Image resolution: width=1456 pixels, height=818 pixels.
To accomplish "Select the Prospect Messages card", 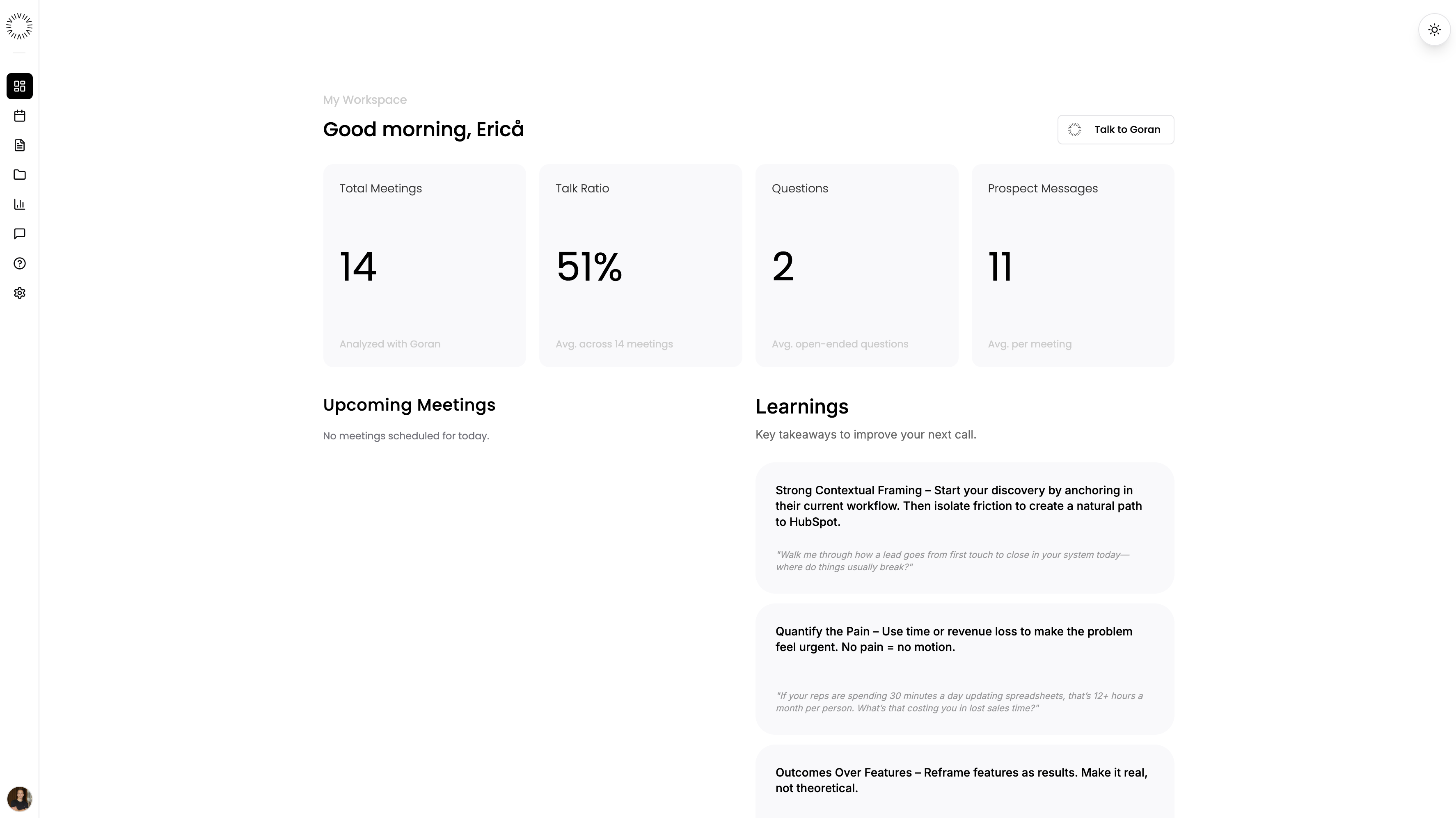I will [1072, 265].
